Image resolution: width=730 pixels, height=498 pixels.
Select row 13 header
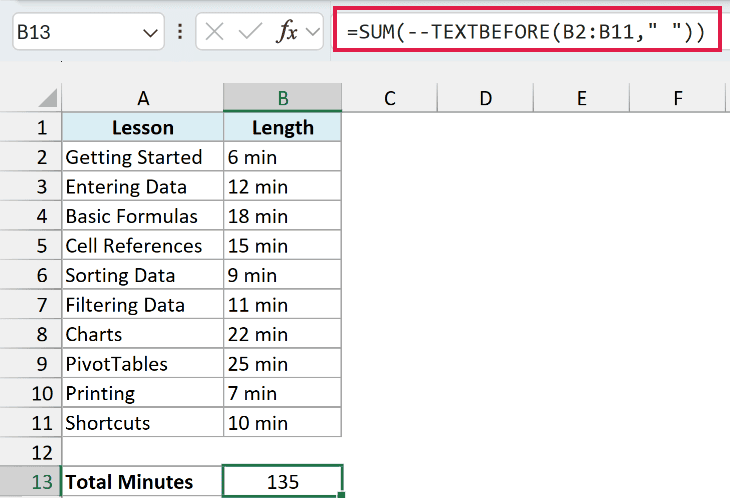(x=31, y=482)
